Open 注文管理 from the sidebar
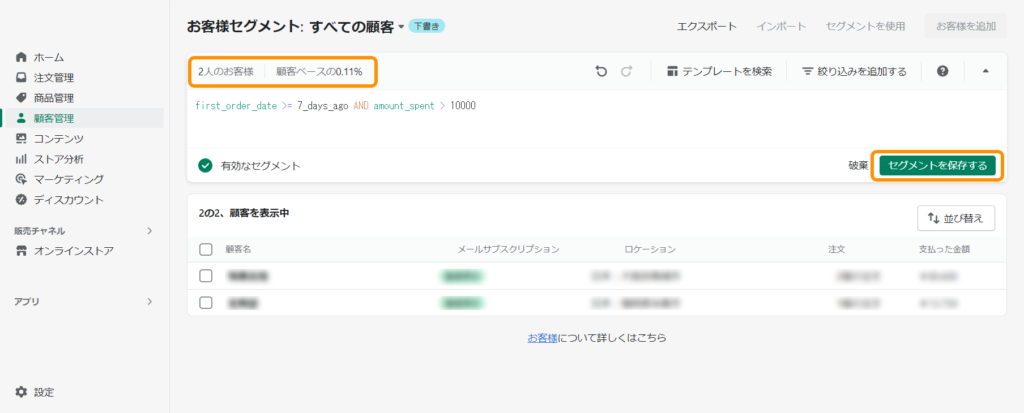 53,77
